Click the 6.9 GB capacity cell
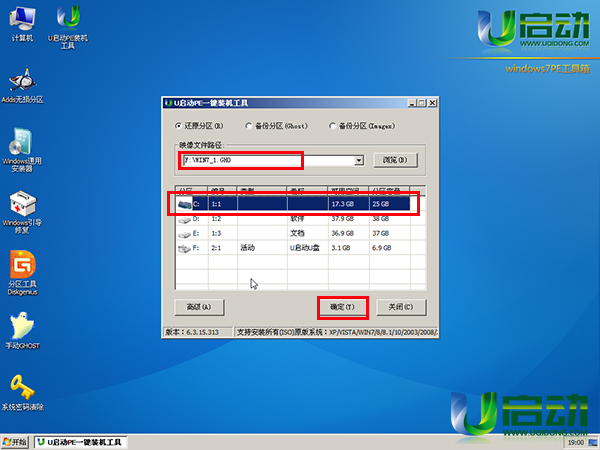 pos(382,248)
